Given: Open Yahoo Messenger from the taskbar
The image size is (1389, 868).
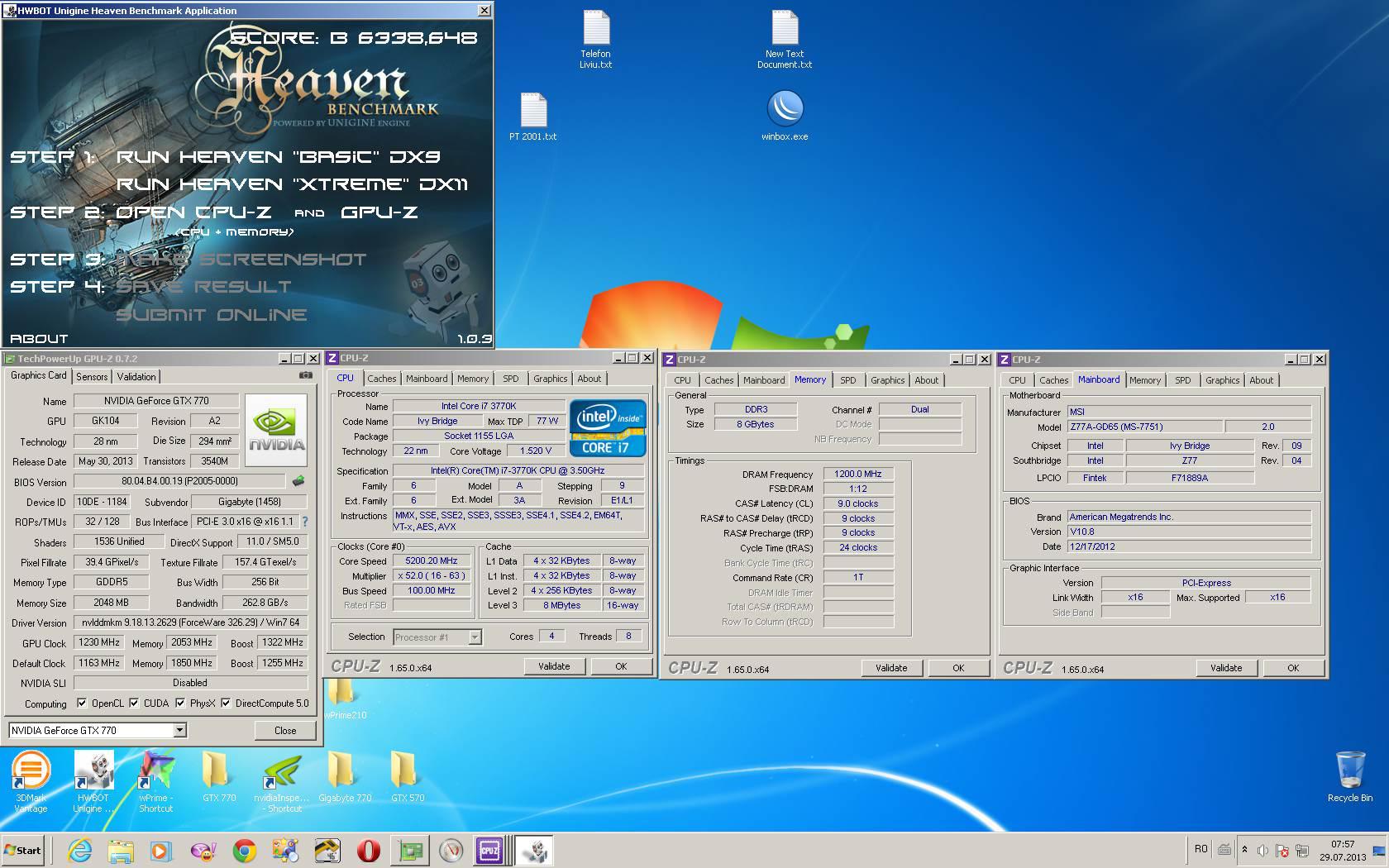Looking at the screenshot, I should coord(203,850).
